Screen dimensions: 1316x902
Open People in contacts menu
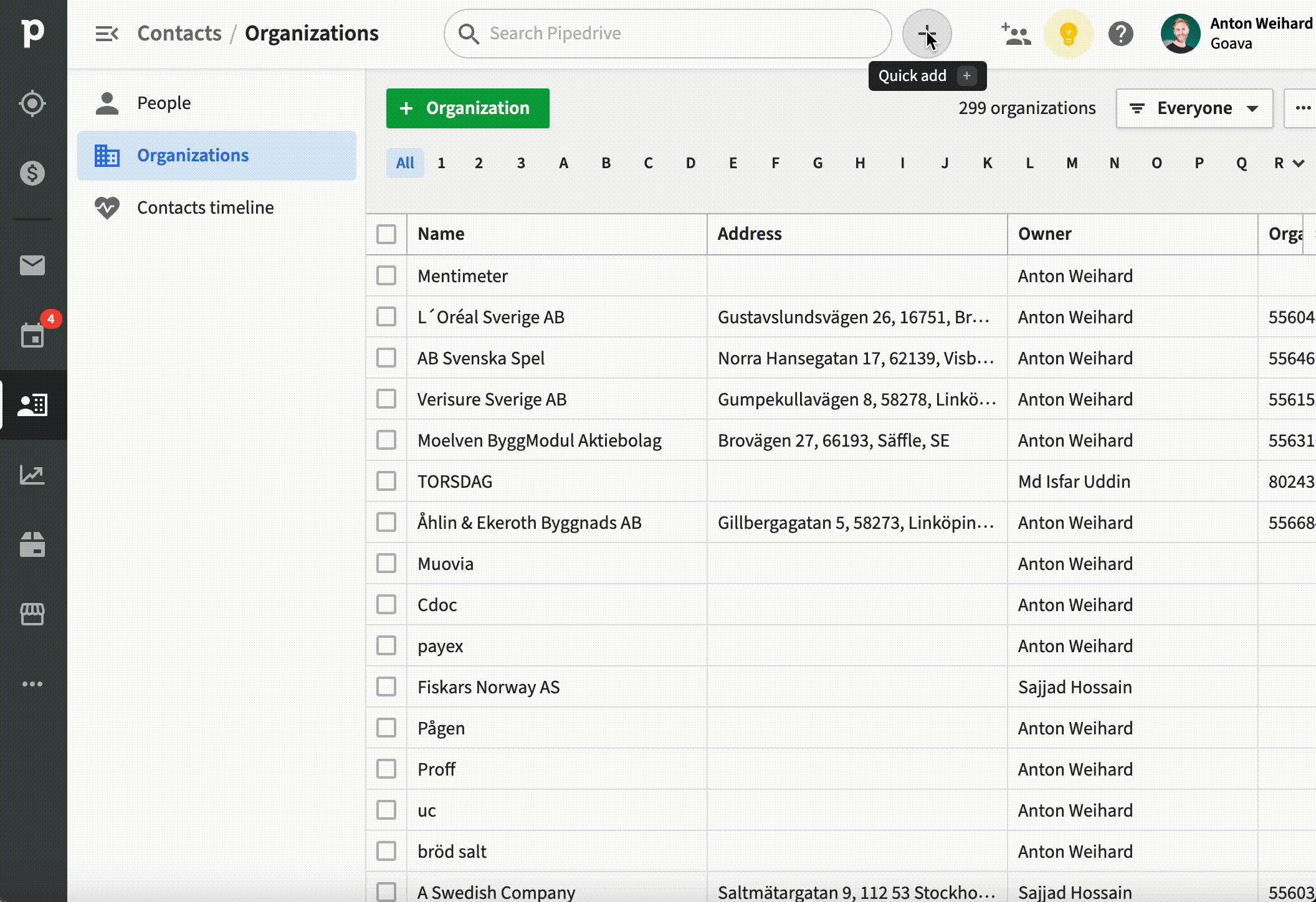(x=217, y=103)
